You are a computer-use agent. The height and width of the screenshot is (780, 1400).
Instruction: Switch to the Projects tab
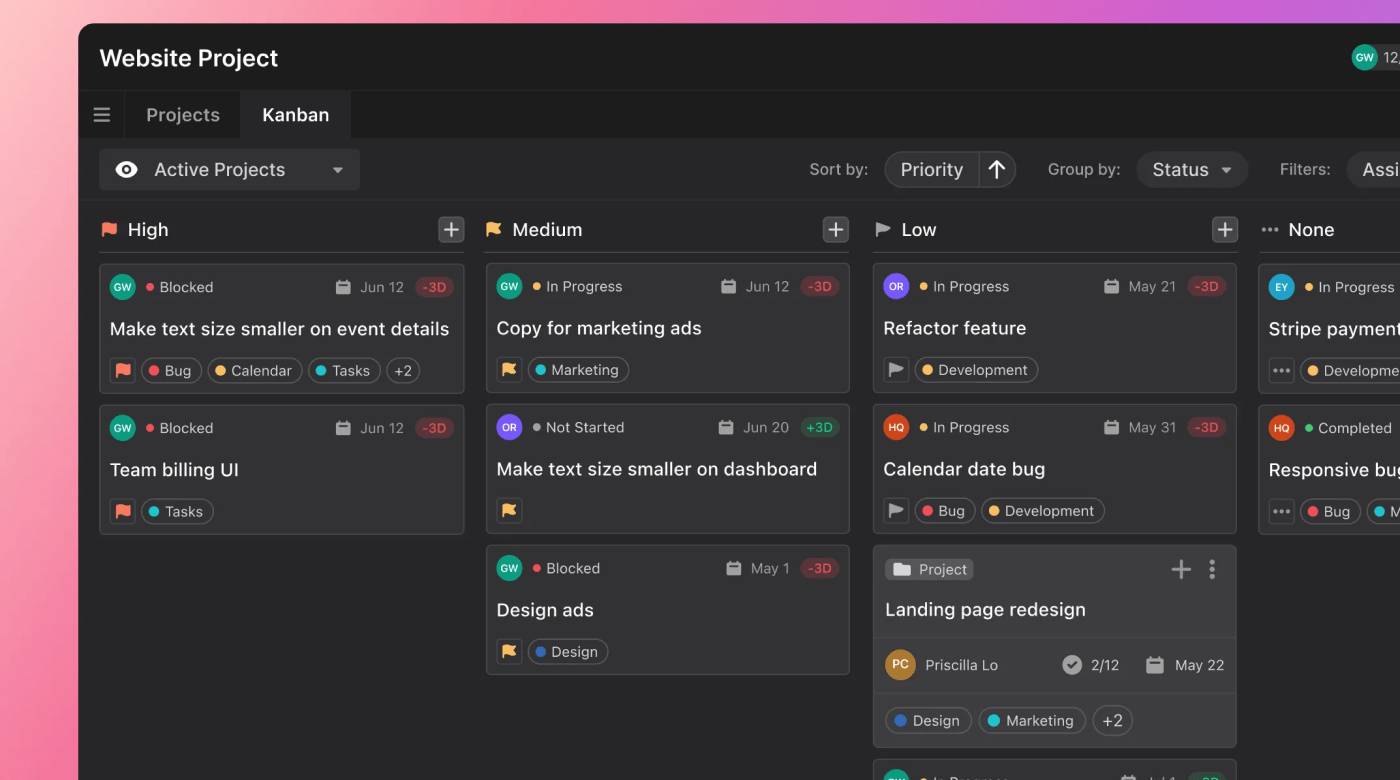(x=183, y=115)
